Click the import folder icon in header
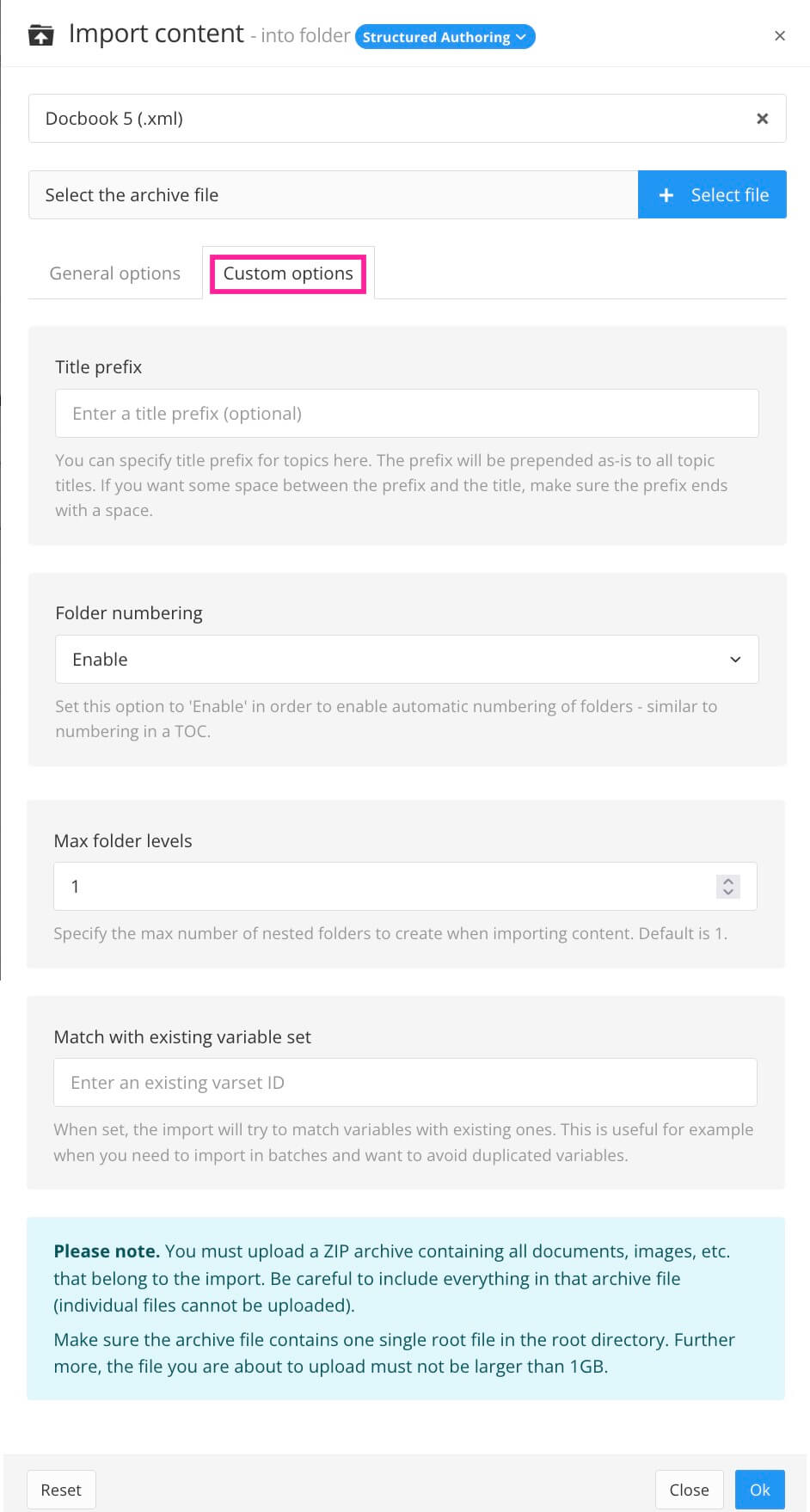Viewport: 810px width, 1512px height. tap(40, 35)
